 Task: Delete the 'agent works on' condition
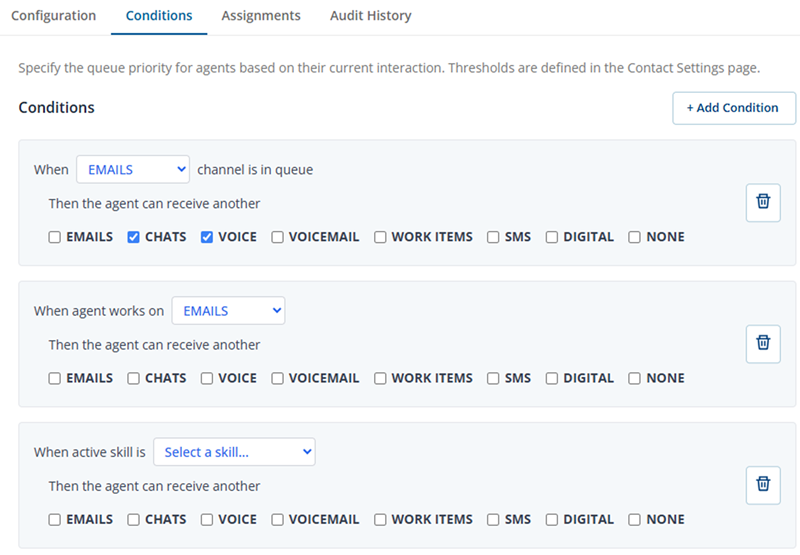click(x=763, y=343)
